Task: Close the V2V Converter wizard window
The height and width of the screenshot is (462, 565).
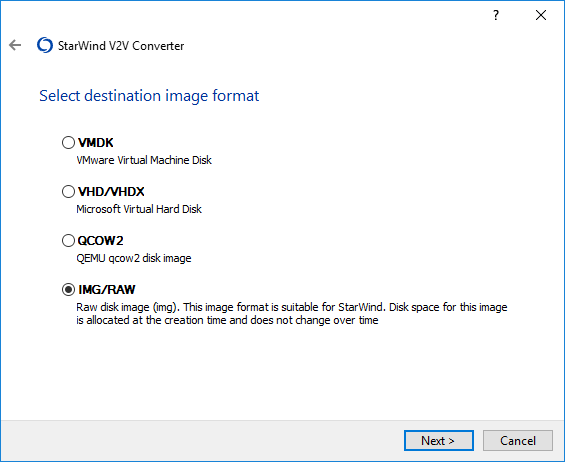Action: 540,15
